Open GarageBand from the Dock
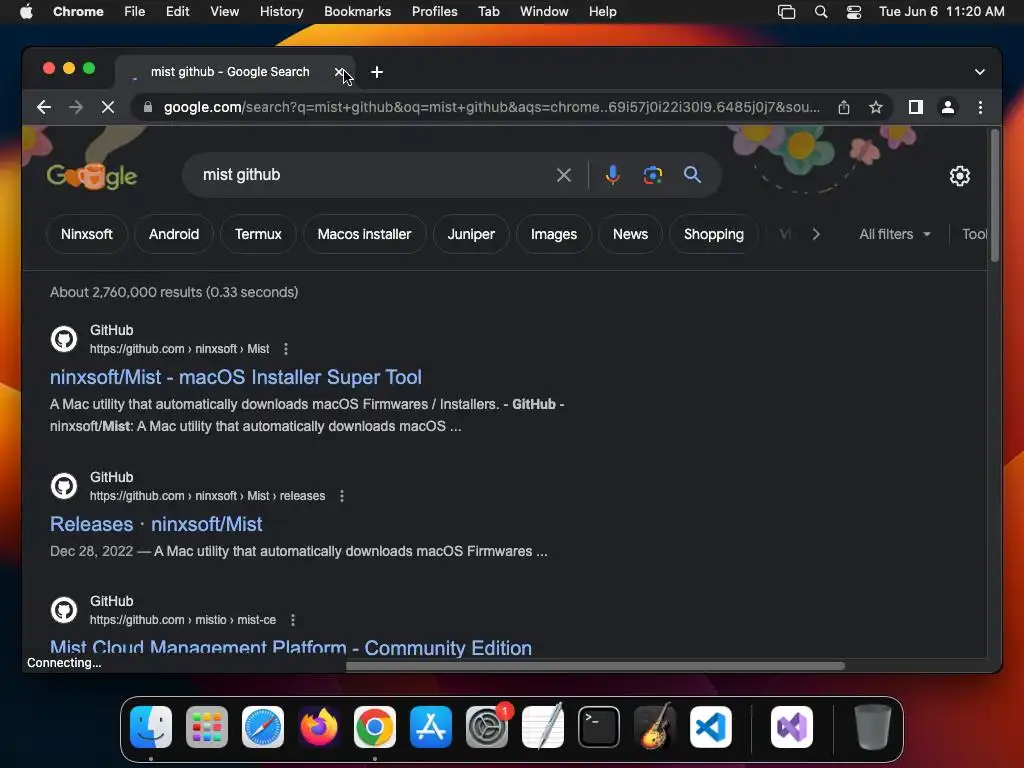 coord(654,727)
